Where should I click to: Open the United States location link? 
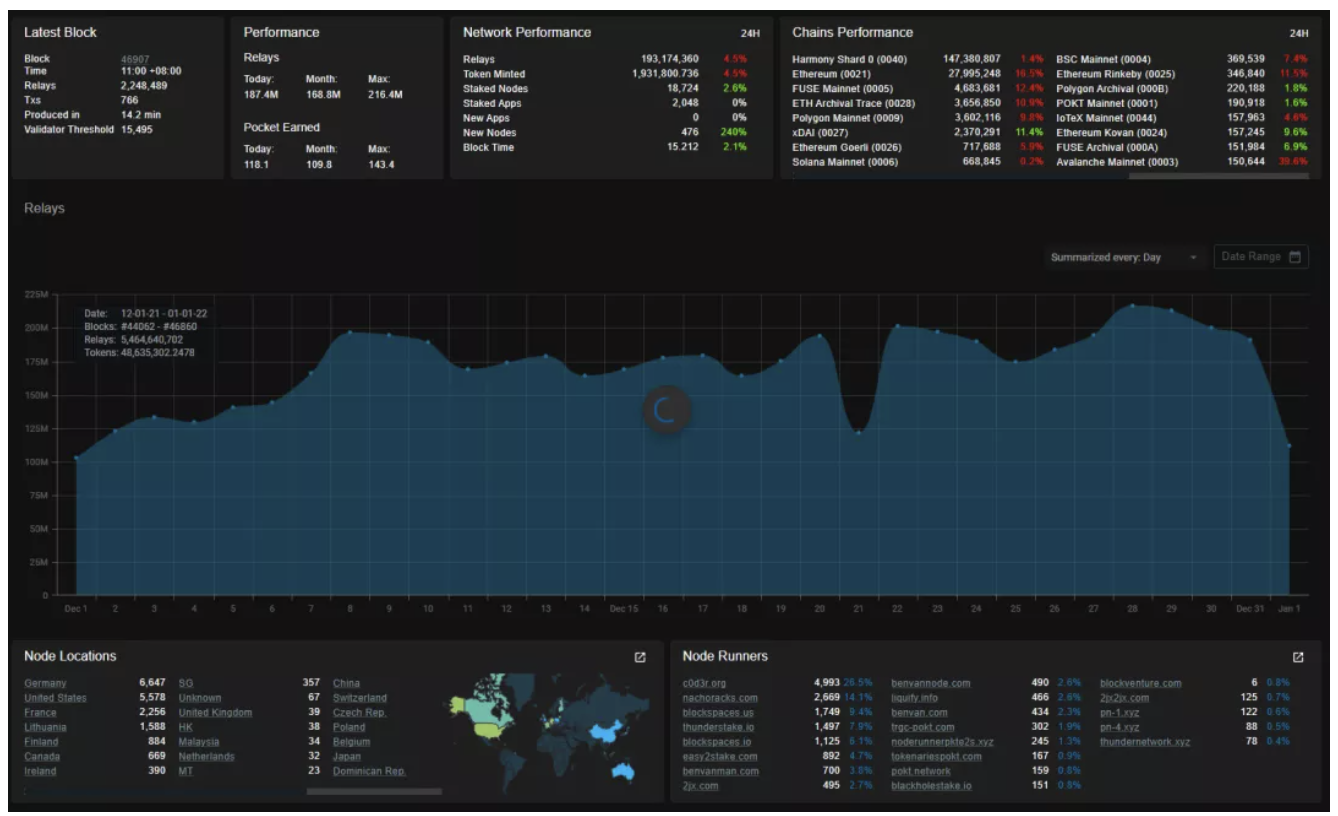(x=55, y=698)
